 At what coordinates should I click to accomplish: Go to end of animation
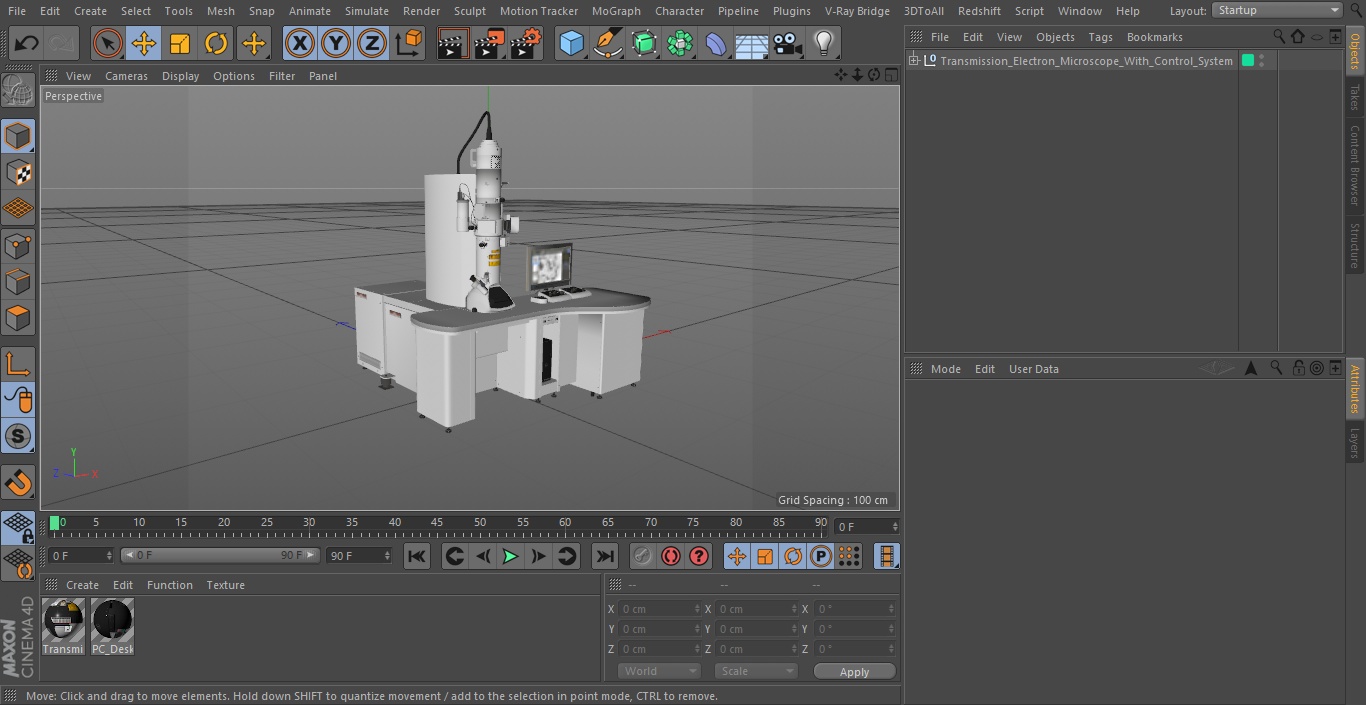pyautogui.click(x=605, y=556)
